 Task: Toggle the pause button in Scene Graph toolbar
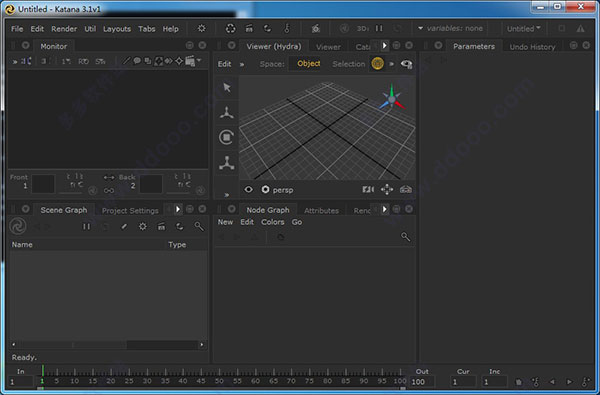click(86, 227)
